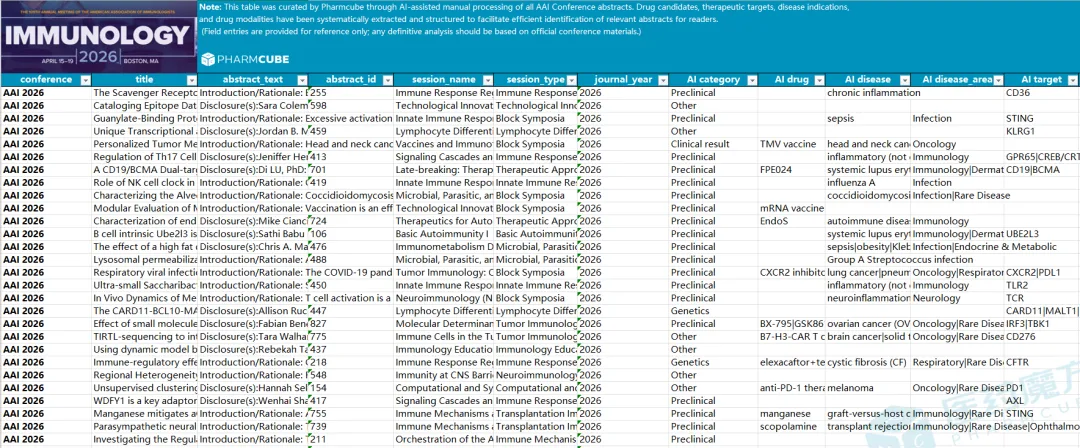Open the AI disease_area column filter dropdown
The image size is (1080, 448).
[x=998, y=80]
